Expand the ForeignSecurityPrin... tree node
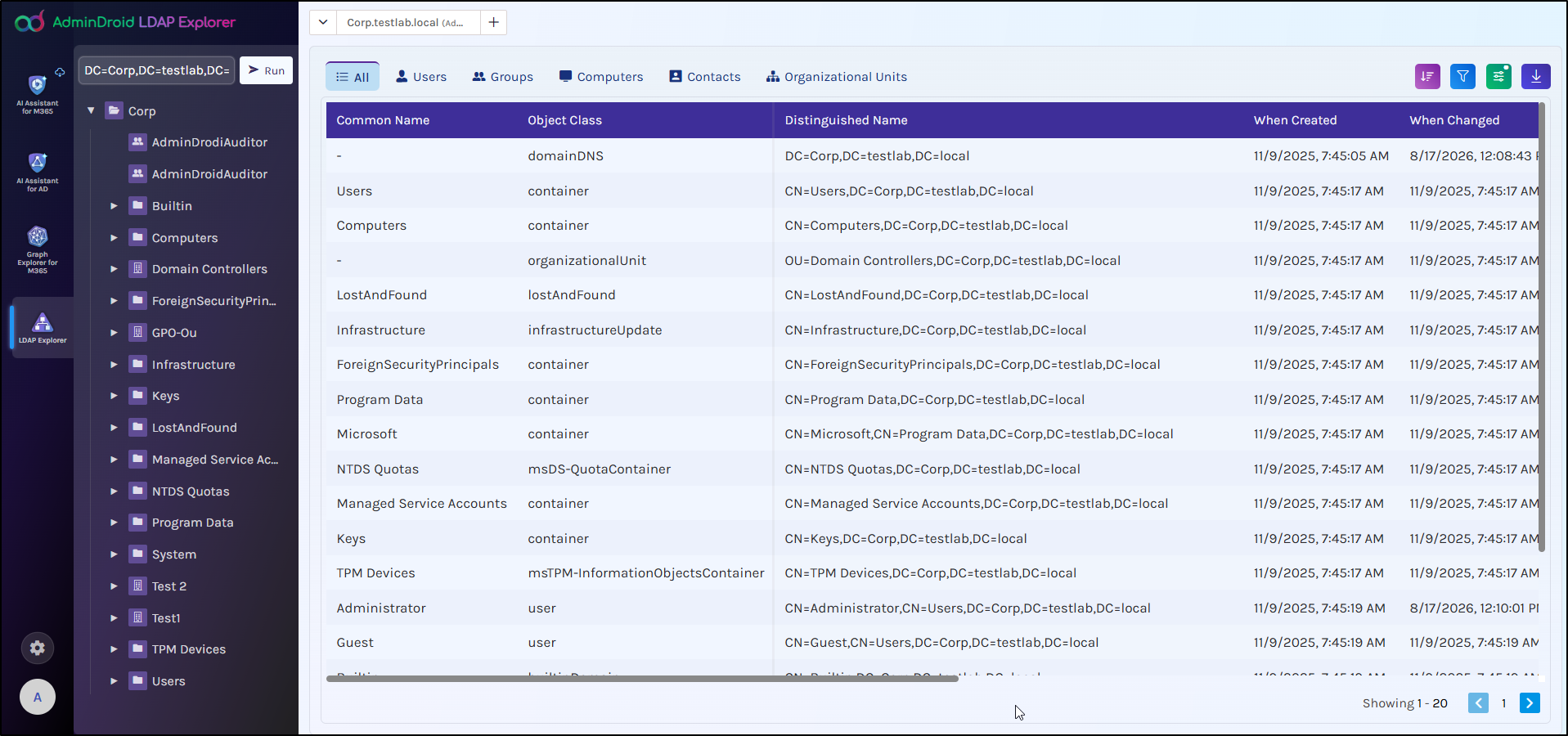1568x736 pixels. [114, 301]
